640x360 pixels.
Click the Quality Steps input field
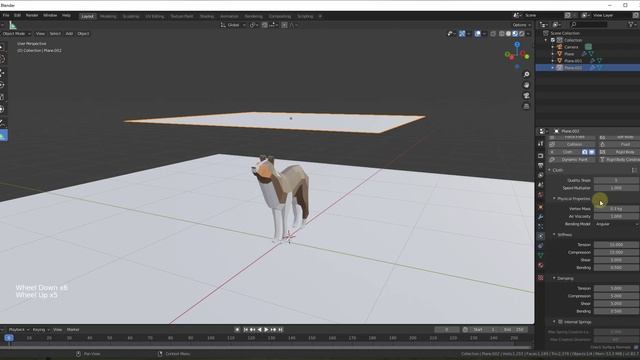click(617, 180)
